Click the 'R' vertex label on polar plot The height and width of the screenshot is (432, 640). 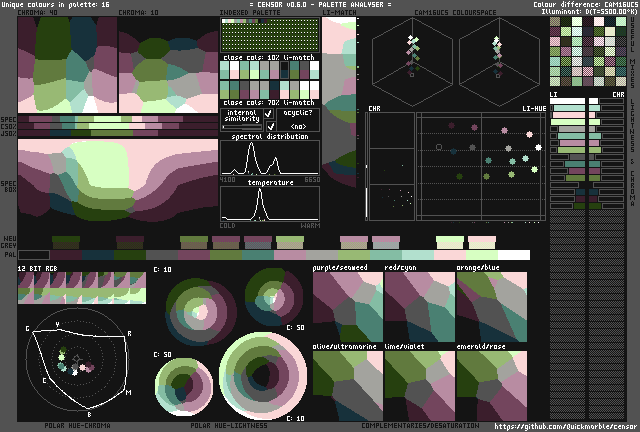pyautogui.click(x=129, y=334)
